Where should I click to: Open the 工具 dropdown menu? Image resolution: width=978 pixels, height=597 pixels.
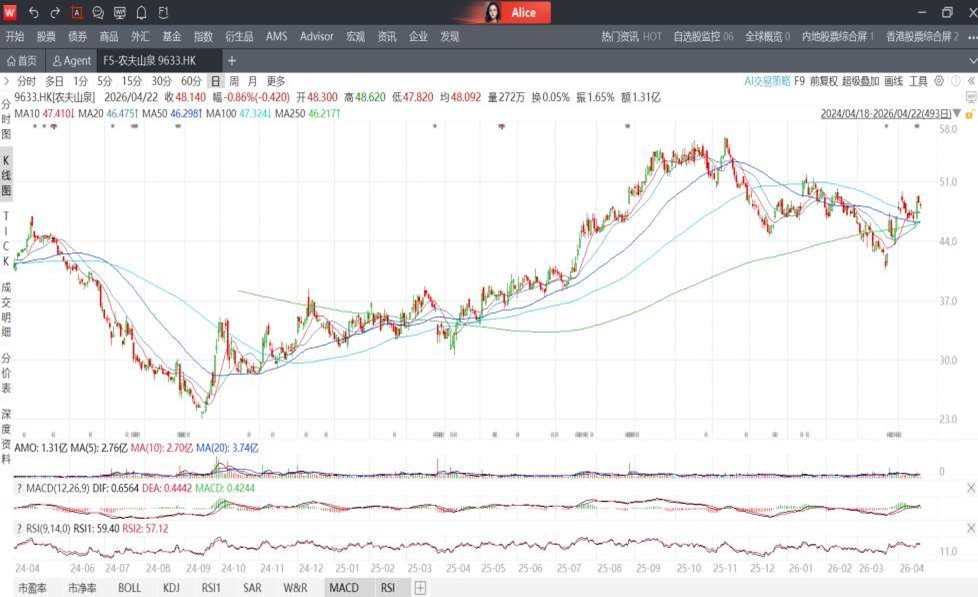(x=922, y=81)
